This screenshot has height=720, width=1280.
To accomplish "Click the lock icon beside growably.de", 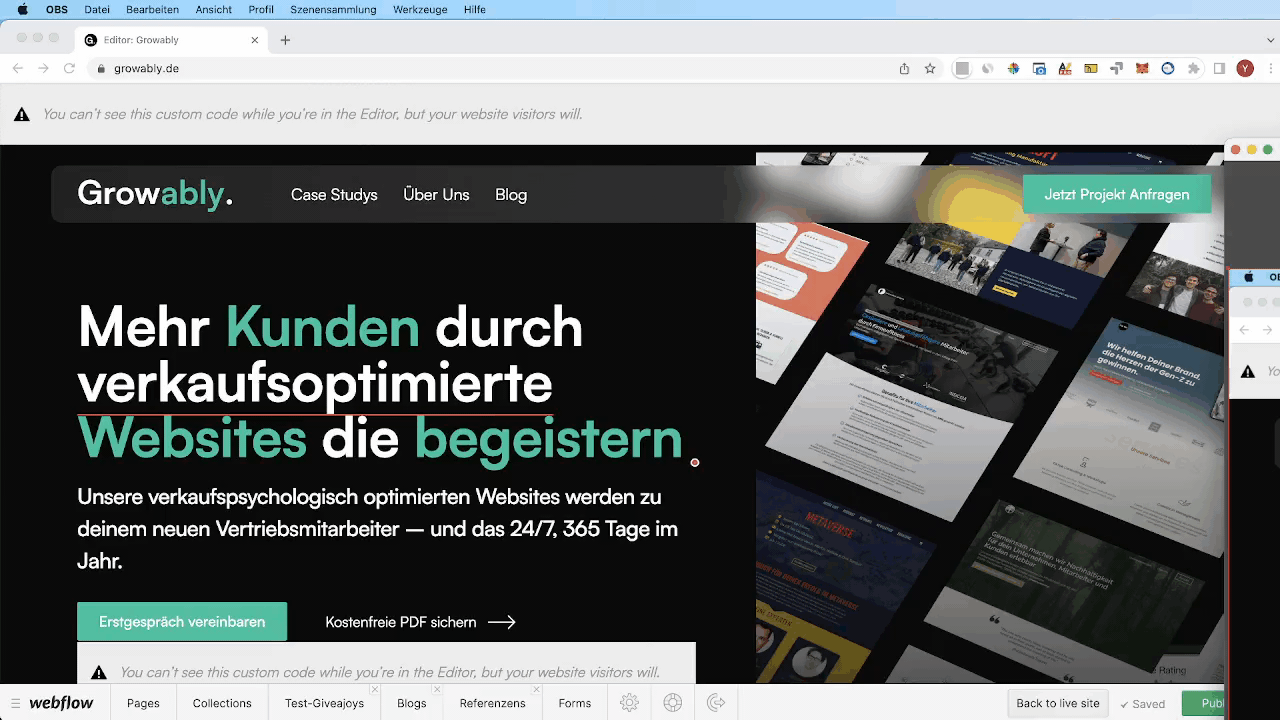I will [x=100, y=68].
